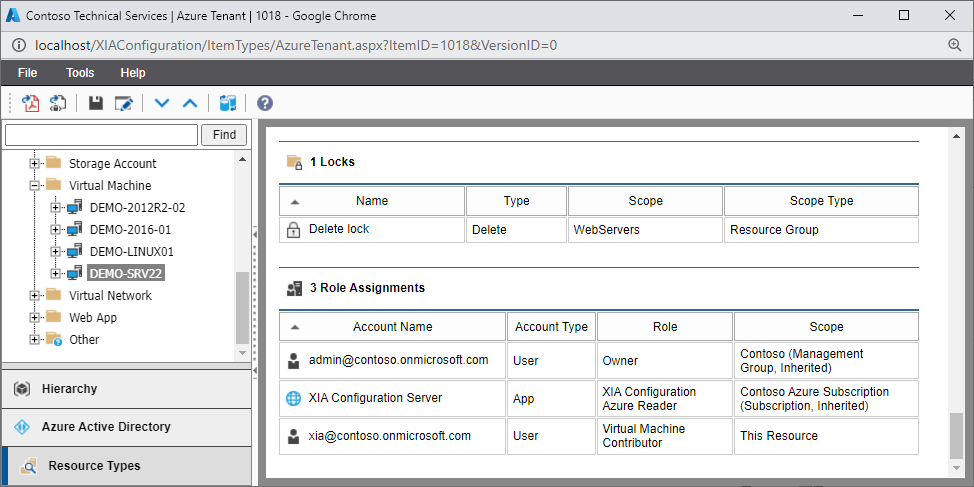This screenshot has height=487, width=974.
Task: Click the DEMO-2016-01 computer icon
Action: tap(75, 229)
